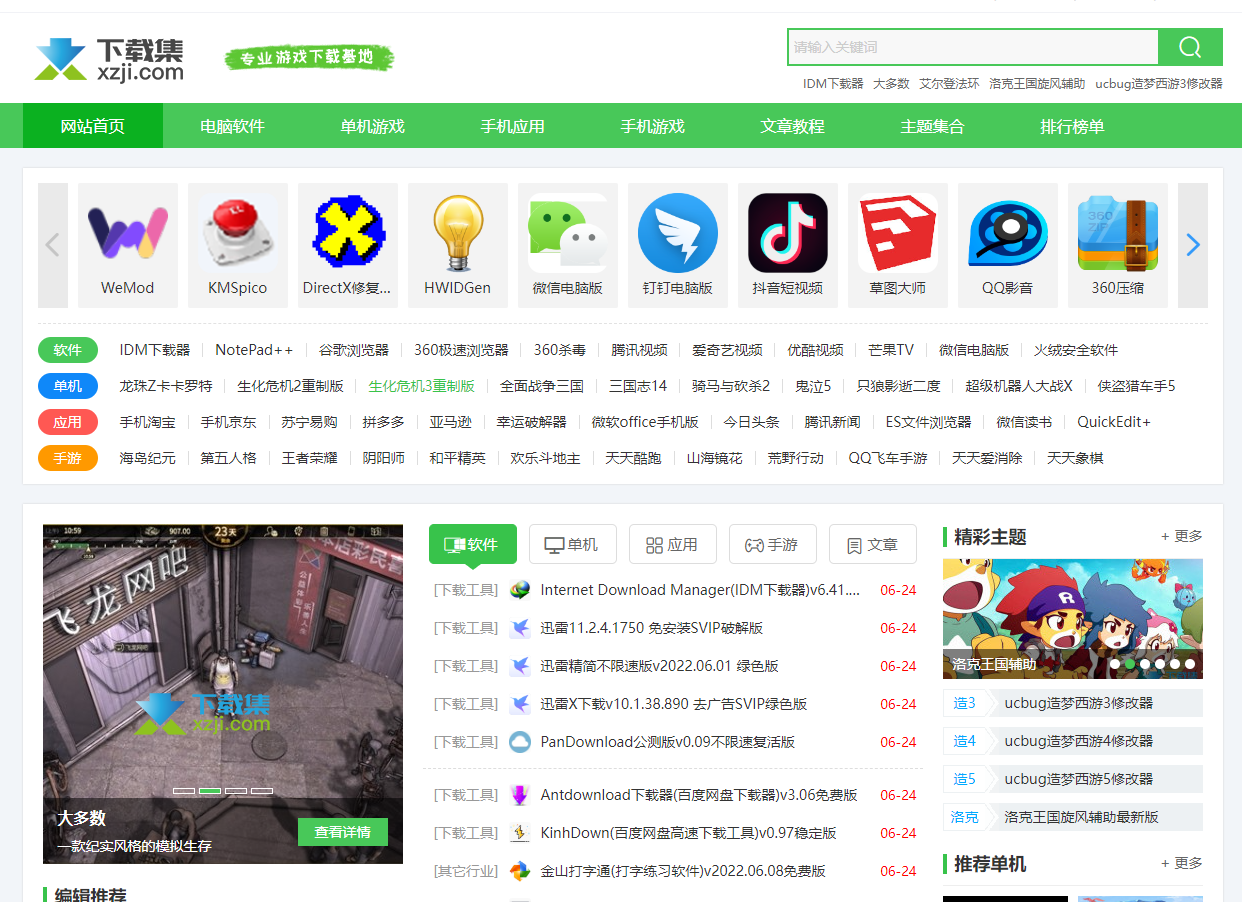Viewport: 1242px width, 902px height.
Task: Click 更多 next to 精彩主题
Action: click(1182, 537)
